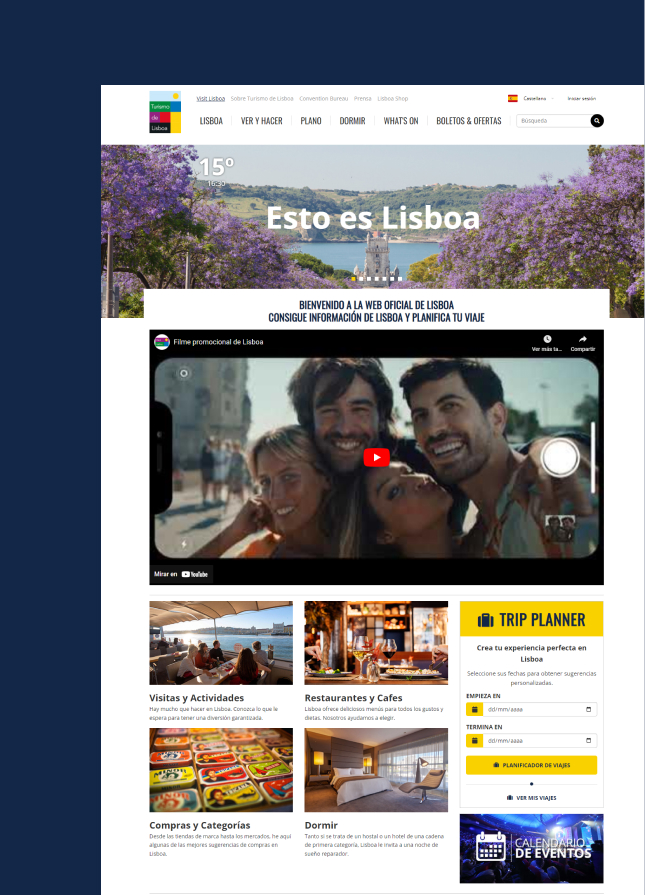Click the video's Ver más tarde clock icon
This screenshot has width=645, height=895.
[x=547, y=340]
